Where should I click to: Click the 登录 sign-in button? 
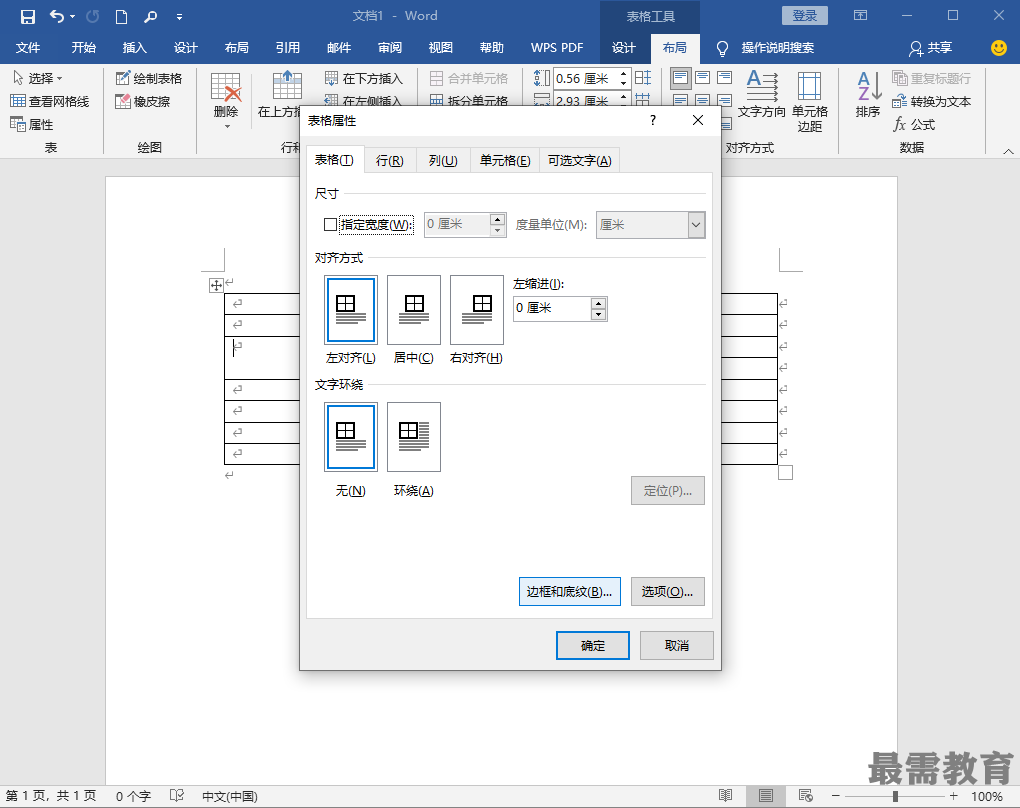pyautogui.click(x=805, y=16)
